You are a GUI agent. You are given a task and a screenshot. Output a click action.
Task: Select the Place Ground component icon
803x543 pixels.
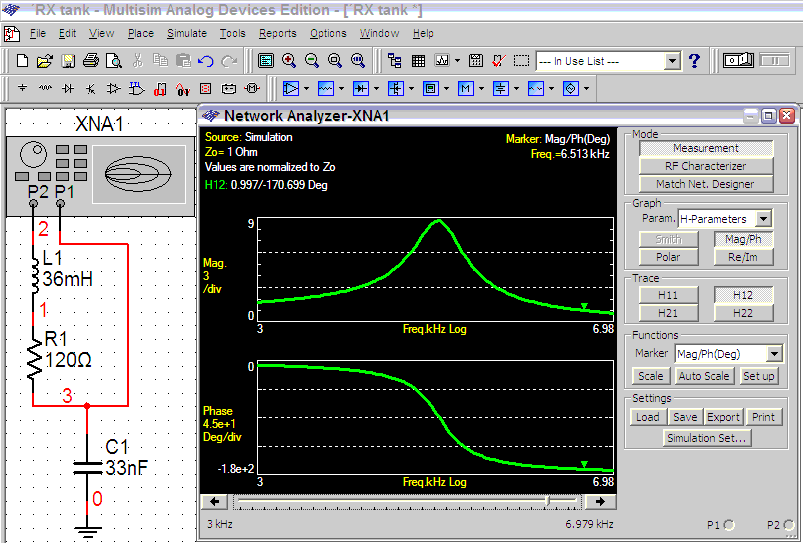point(22,88)
